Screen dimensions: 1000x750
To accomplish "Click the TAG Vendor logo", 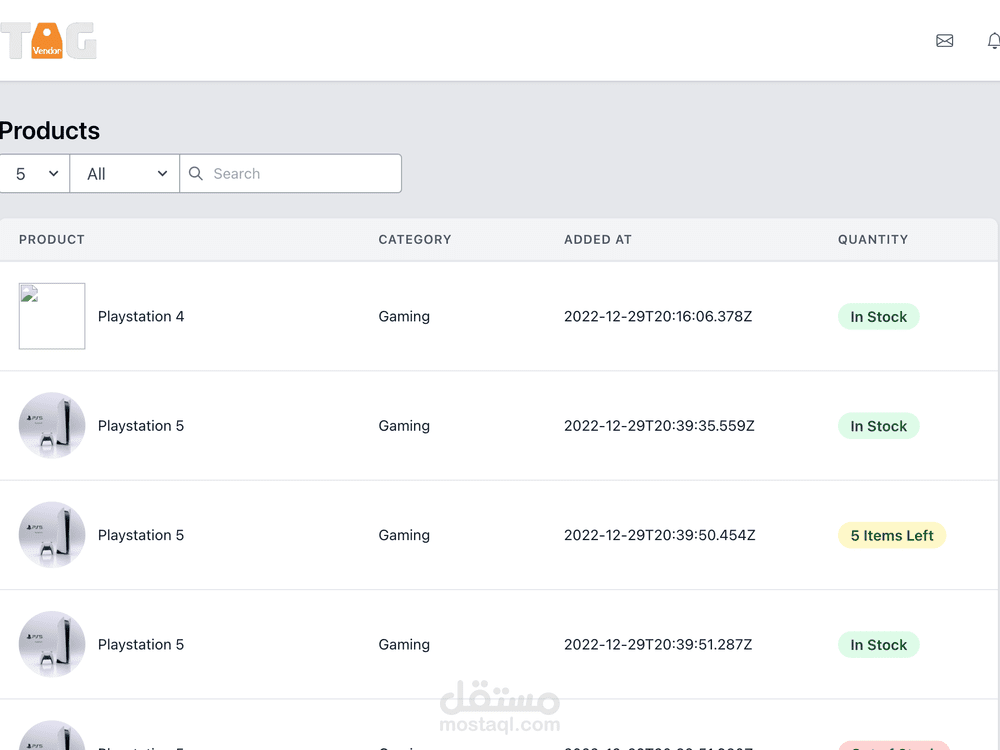I will (x=48, y=41).
